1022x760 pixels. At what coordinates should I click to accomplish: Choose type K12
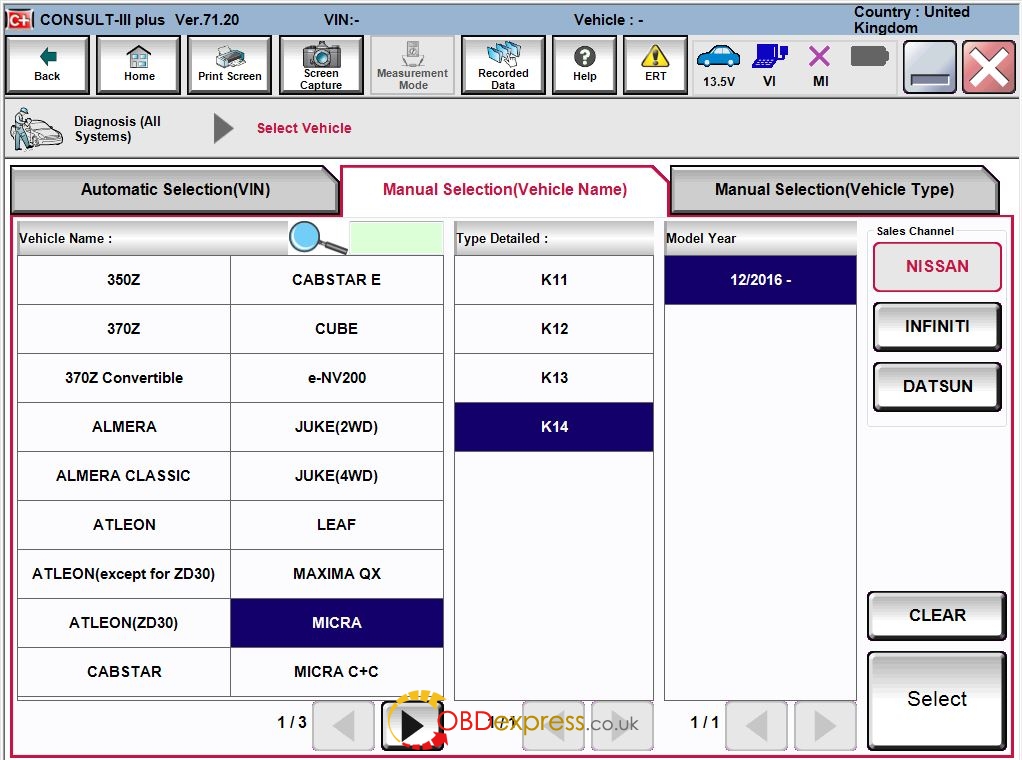[x=554, y=329]
